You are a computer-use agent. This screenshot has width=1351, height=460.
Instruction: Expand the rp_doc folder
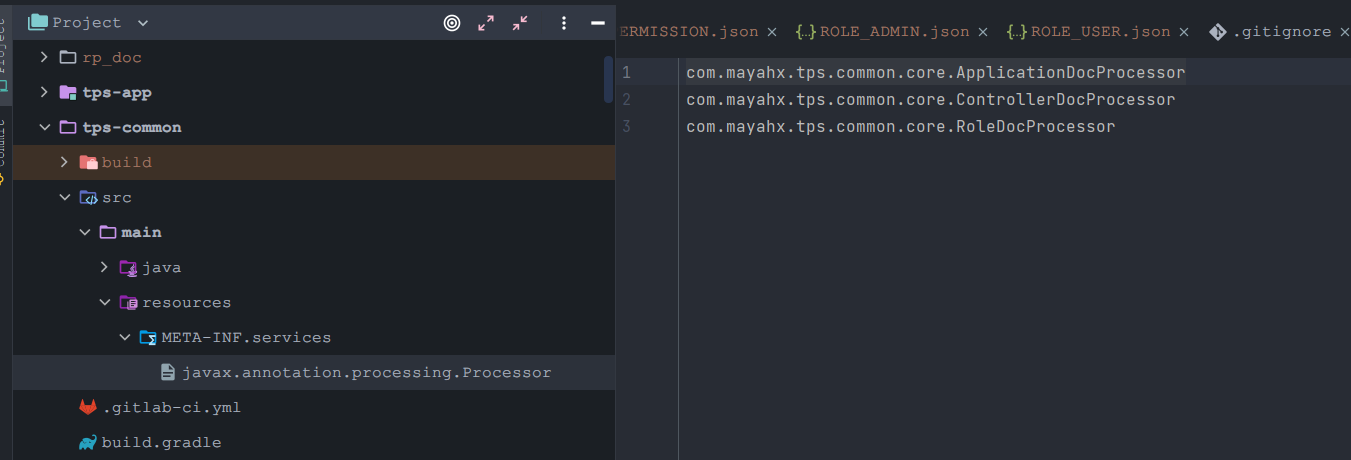[44, 57]
